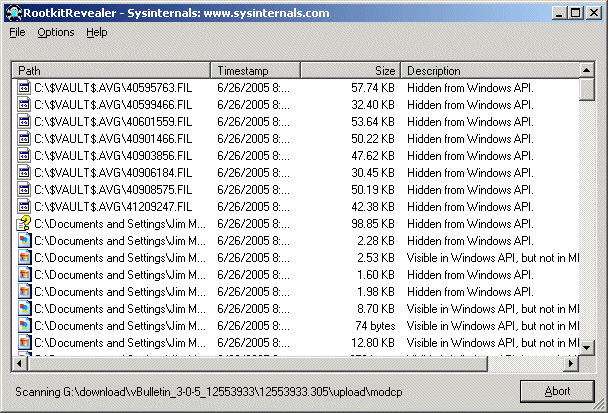This screenshot has width=608, height=413.
Task: Click vertical scrollbar down arrow
Action: tap(587, 347)
